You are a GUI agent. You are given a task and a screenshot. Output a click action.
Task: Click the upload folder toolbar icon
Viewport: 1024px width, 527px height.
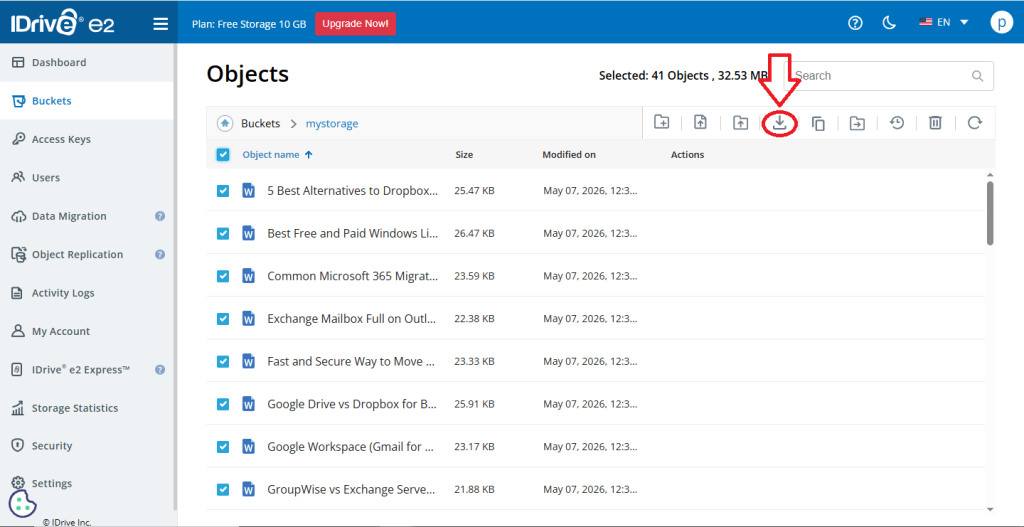point(740,123)
